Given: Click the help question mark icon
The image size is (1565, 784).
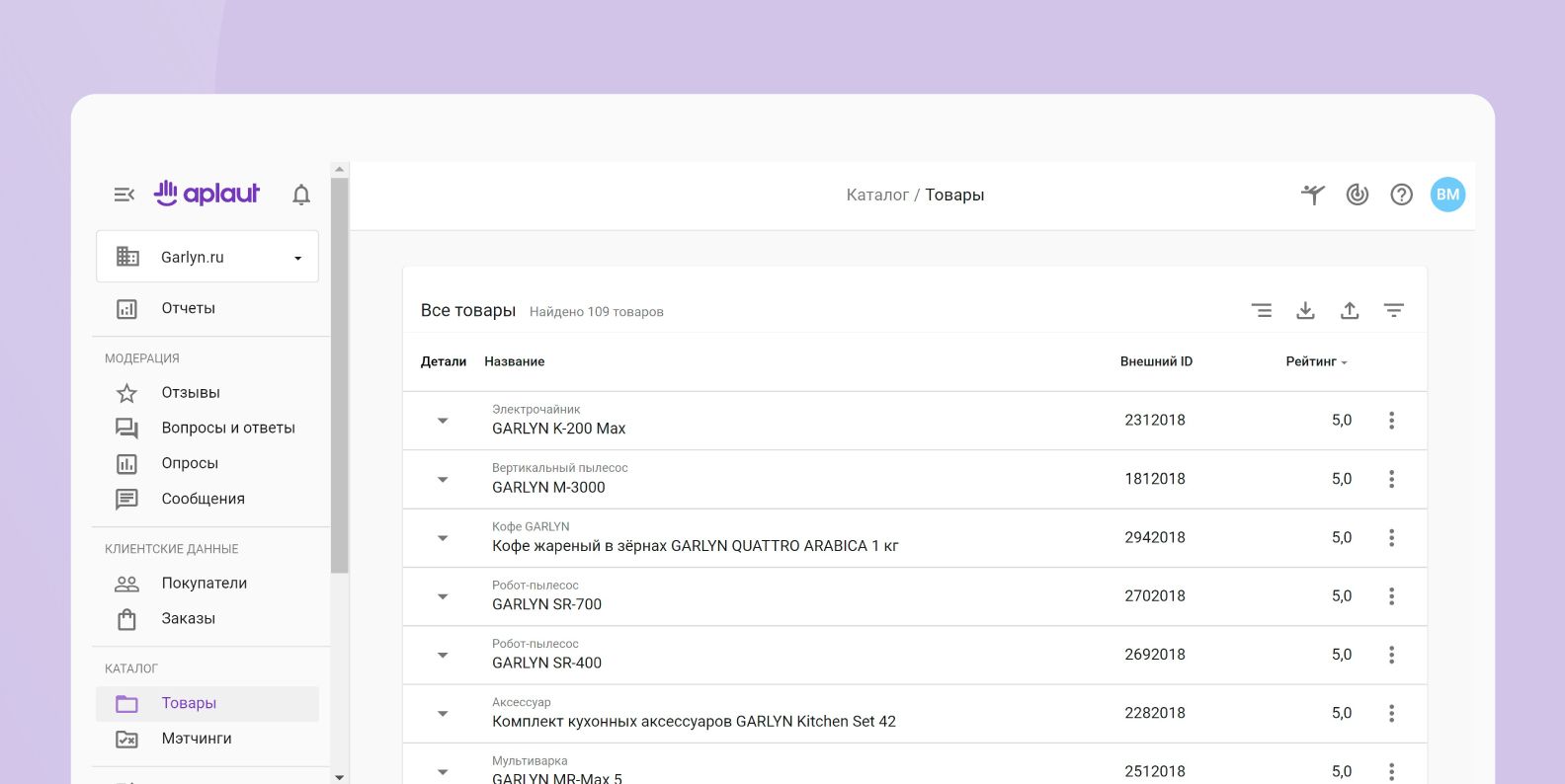Looking at the screenshot, I should tap(1401, 195).
